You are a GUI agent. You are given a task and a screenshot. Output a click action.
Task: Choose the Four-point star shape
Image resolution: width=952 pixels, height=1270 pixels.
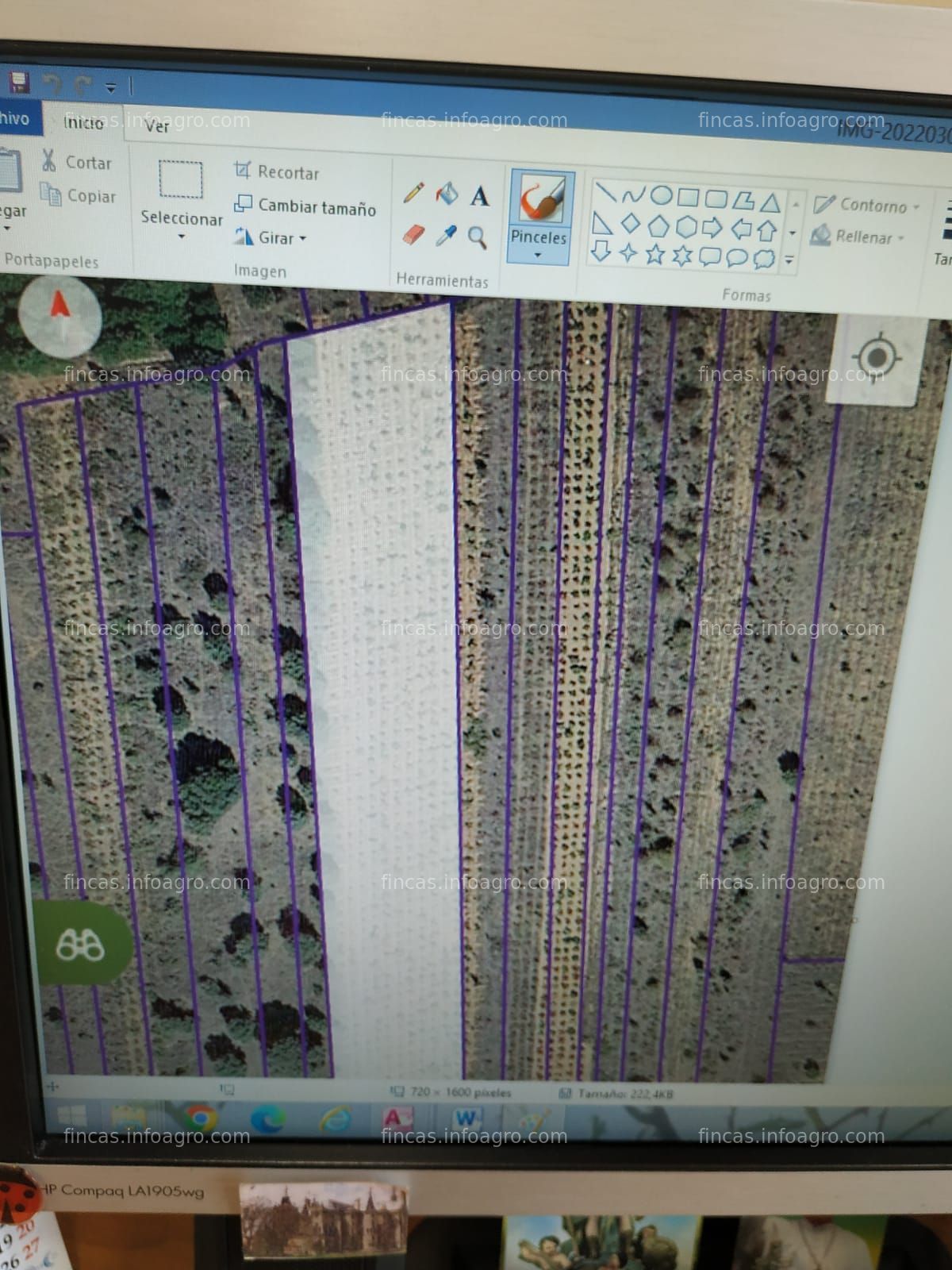coord(628,253)
